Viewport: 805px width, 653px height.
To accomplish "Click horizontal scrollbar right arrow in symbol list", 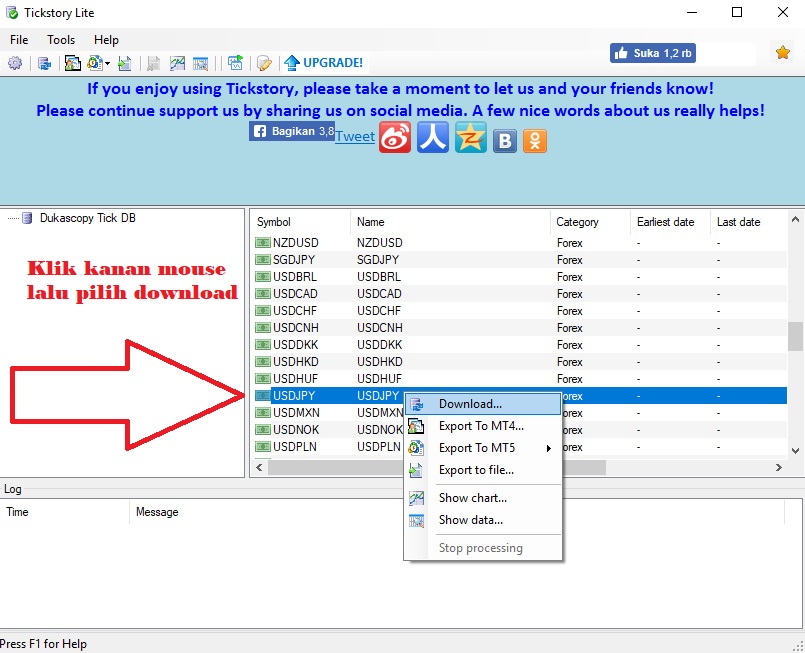I will [779, 467].
